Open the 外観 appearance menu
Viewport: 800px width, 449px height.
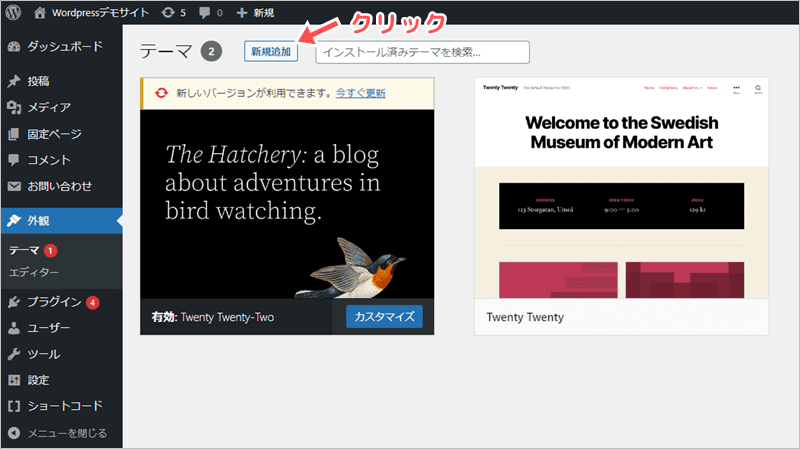(x=38, y=221)
